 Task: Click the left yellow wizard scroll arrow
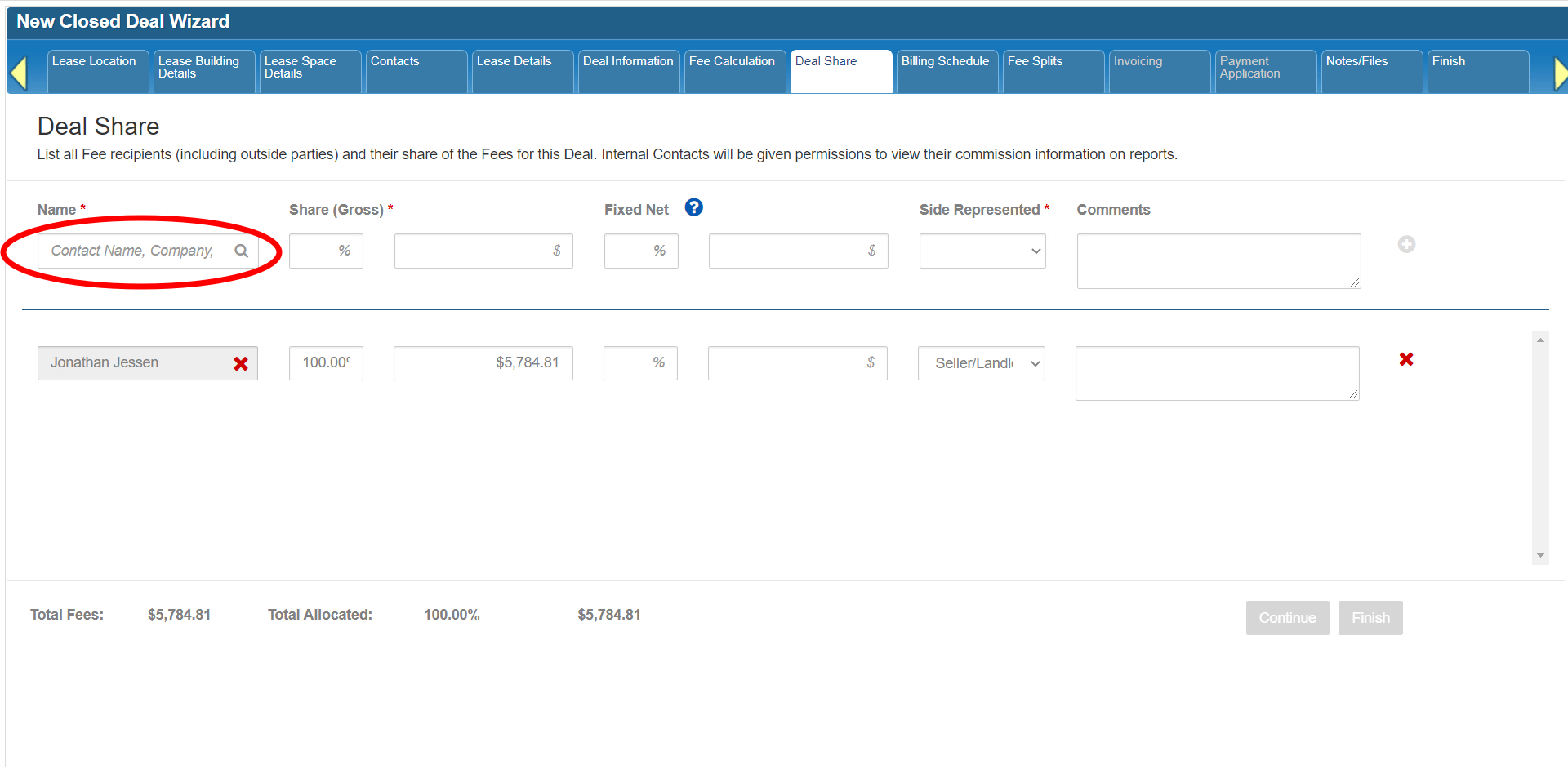[x=19, y=73]
